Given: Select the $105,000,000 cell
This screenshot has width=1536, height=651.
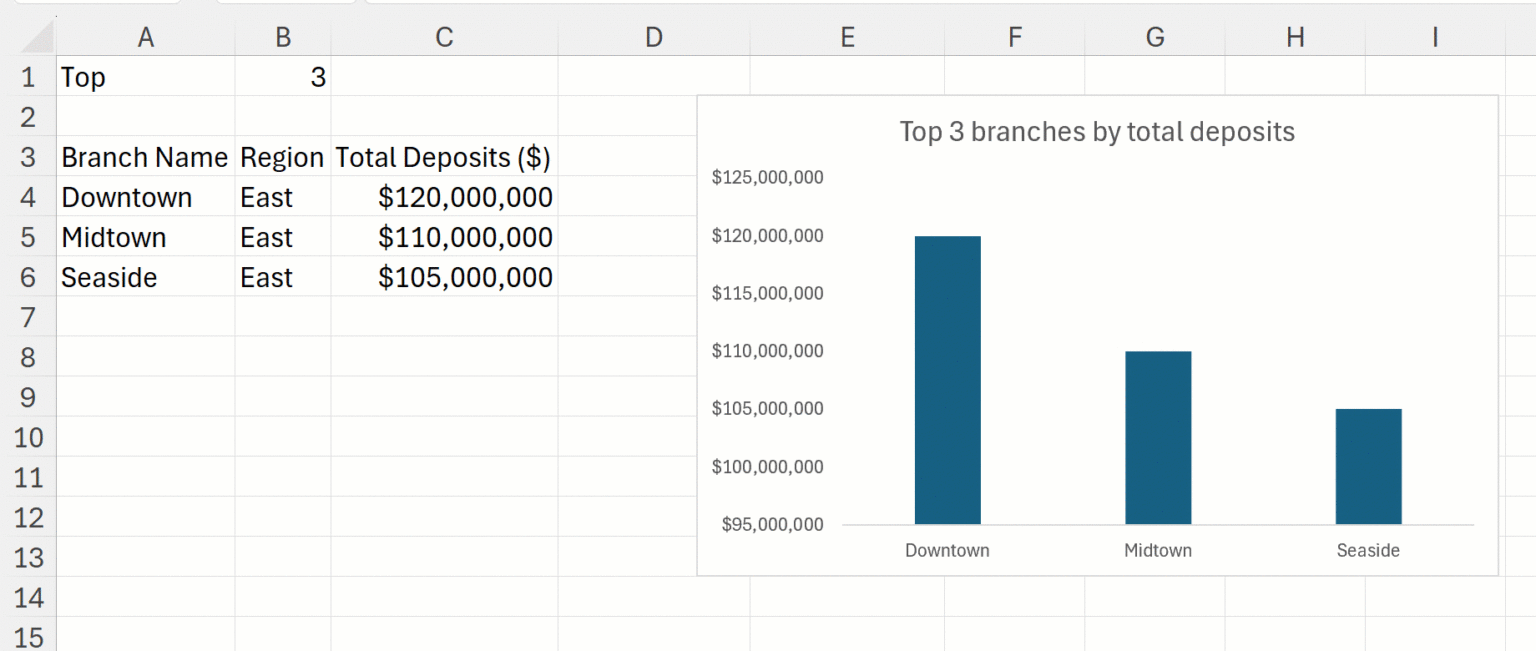Looking at the screenshot, I should tap(444, 277).
